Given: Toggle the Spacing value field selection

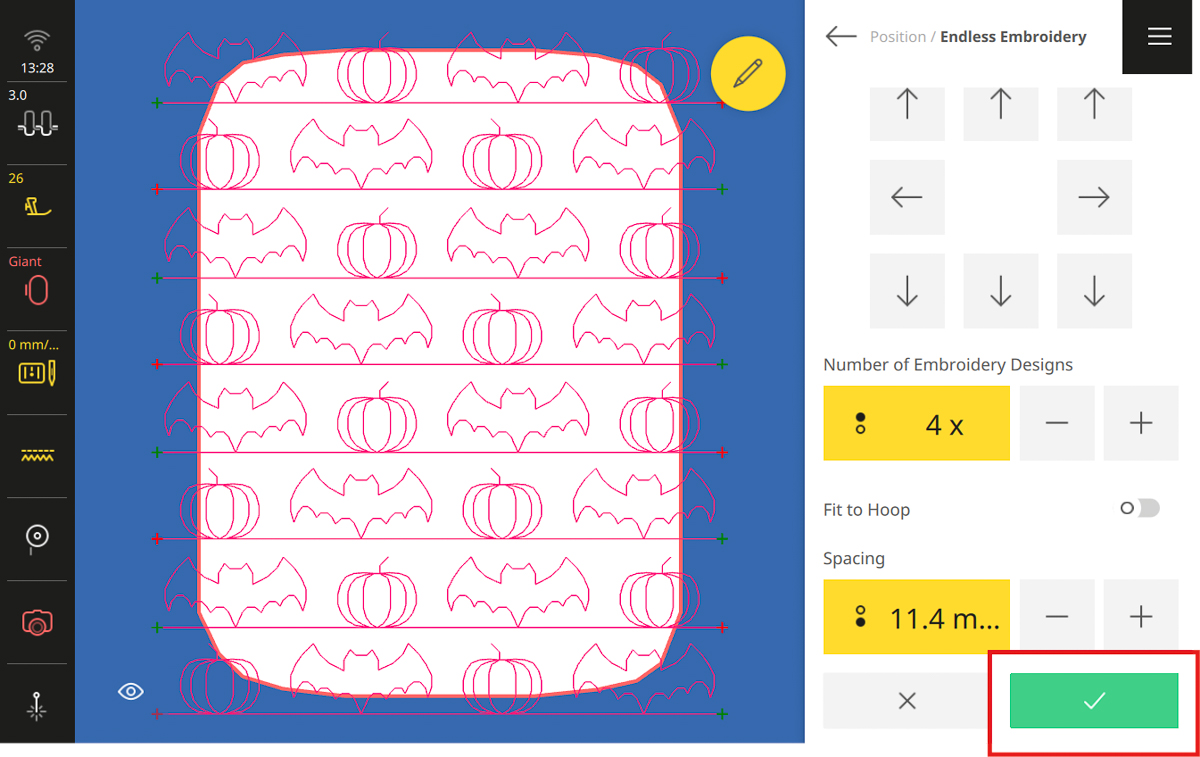Looking at the screenshot, I should tap(916, 617).
